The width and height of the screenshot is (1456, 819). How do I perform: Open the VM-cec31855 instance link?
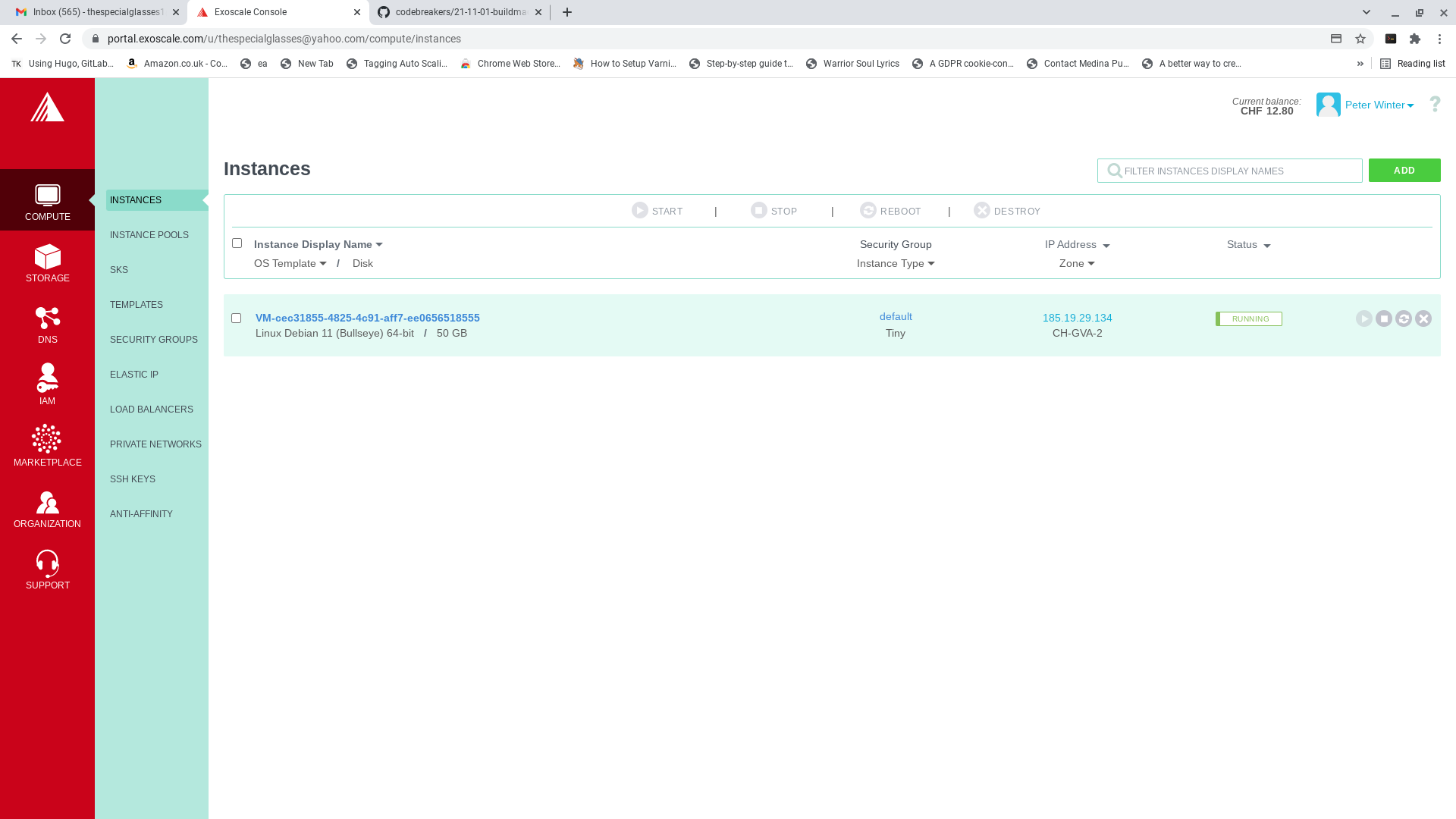click(x=367, y=318)
